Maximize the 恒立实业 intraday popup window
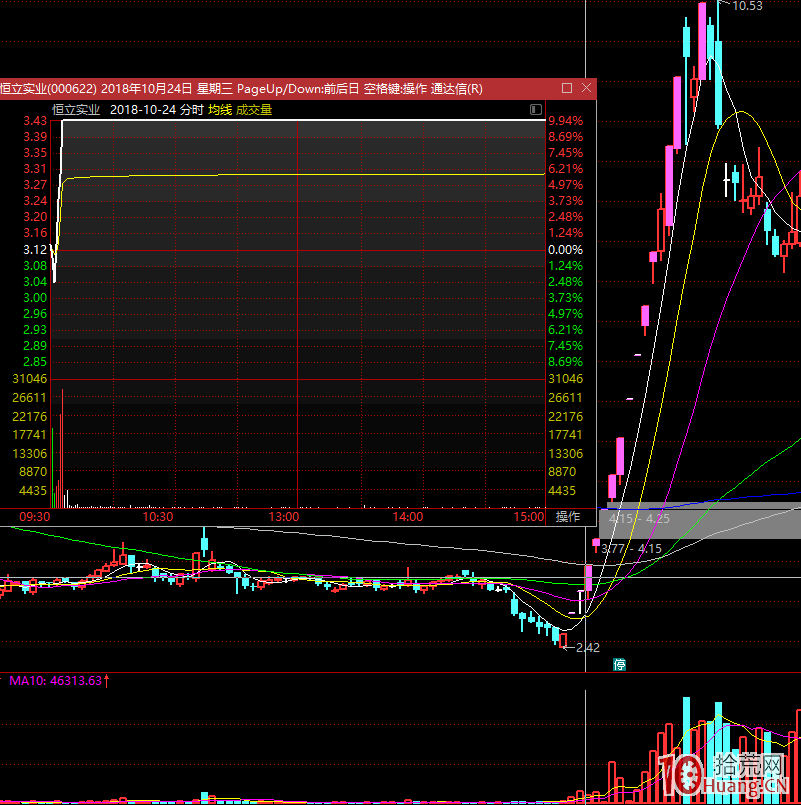 [x=567, y=88]
